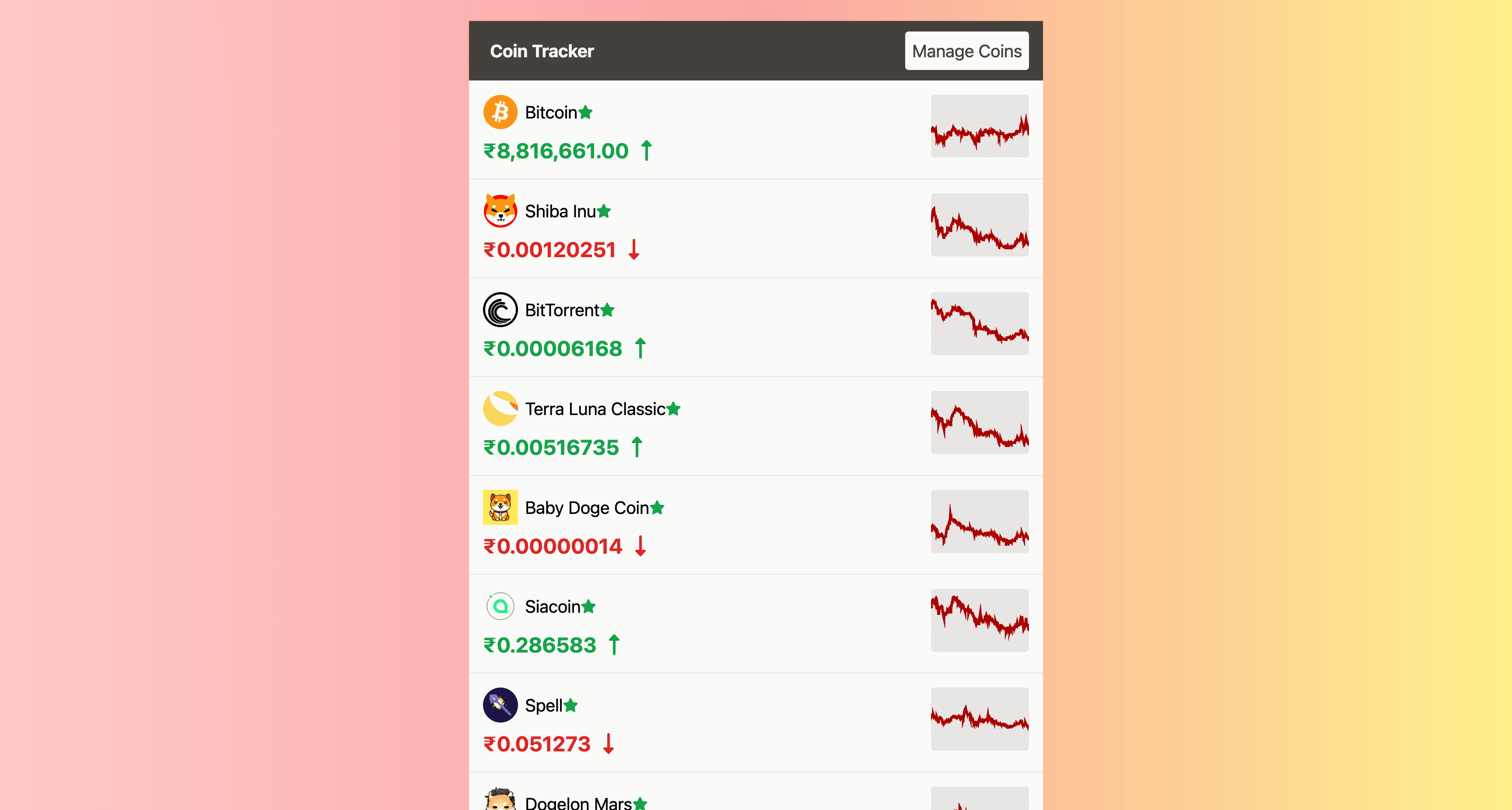Select the Shiba Inu coin icon

pos(500,211)
